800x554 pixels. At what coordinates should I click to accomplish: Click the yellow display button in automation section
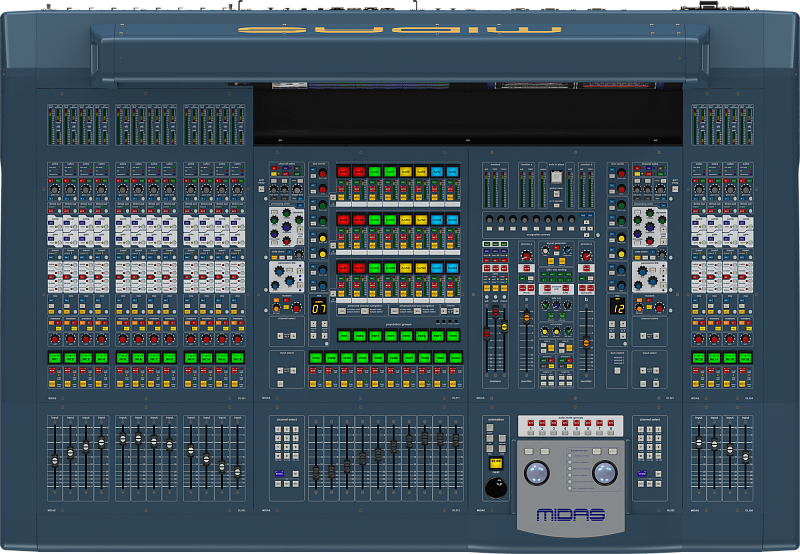[x=494, y=463]
